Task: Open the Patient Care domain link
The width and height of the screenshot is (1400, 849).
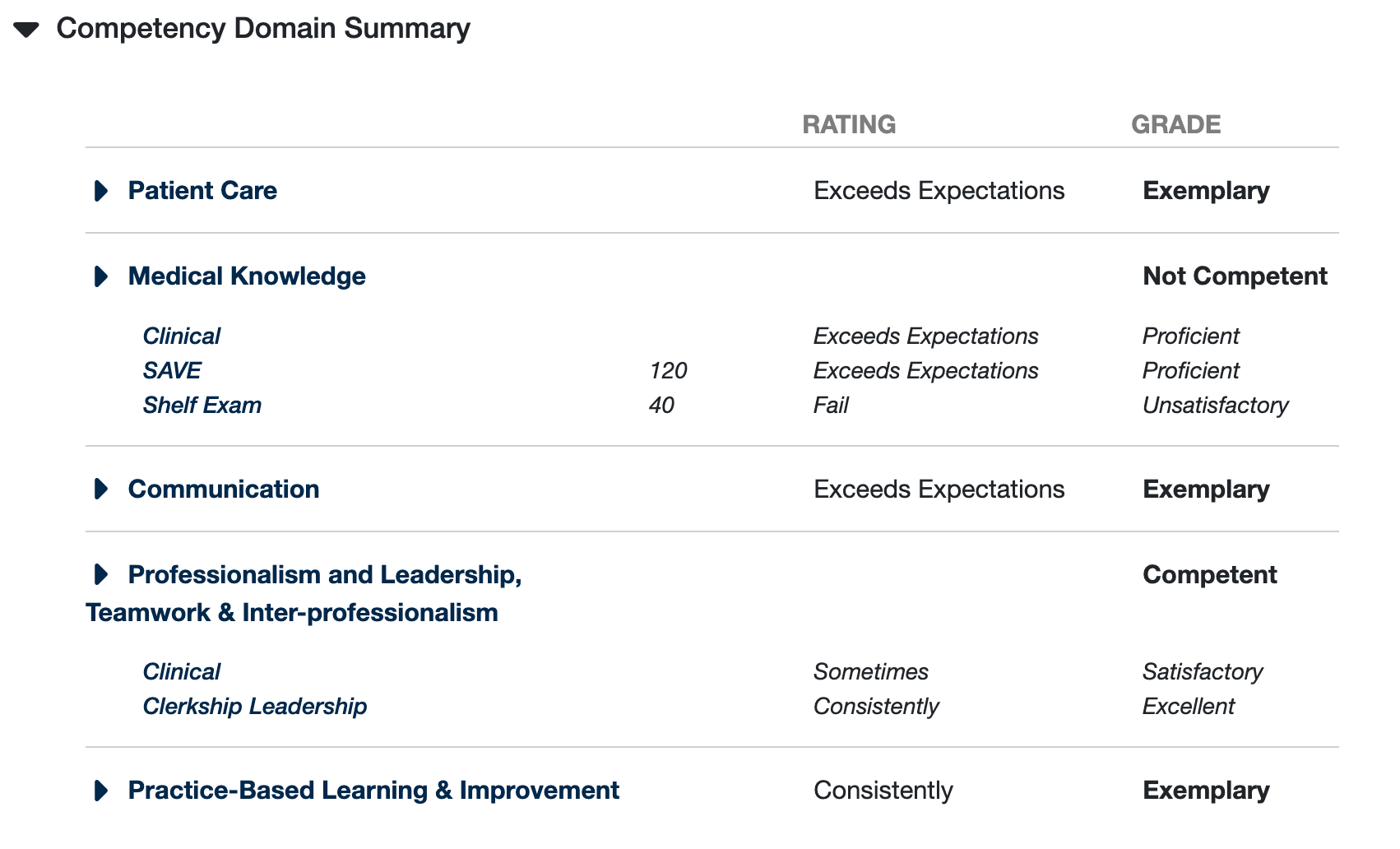Action: tap(202, 191)
